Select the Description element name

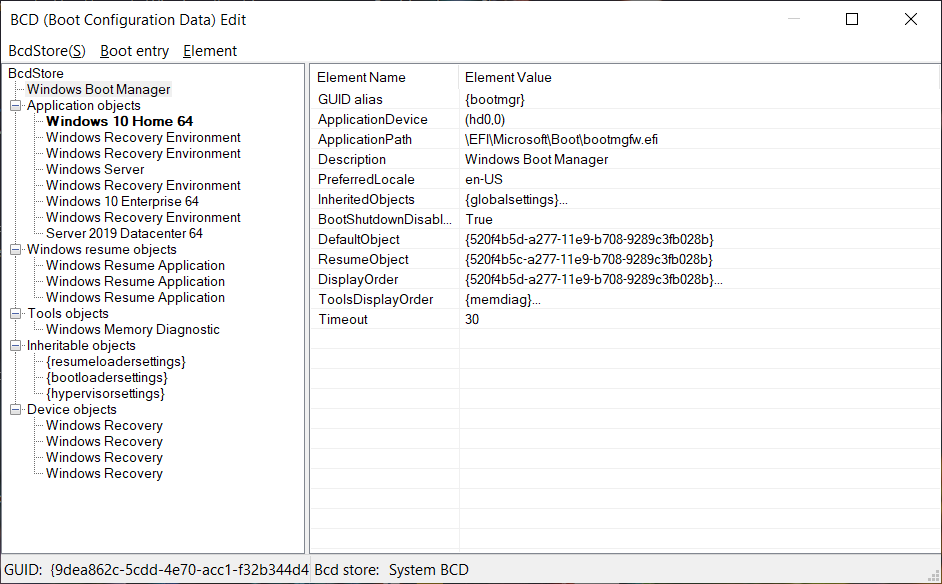click(x=351, y=159)
